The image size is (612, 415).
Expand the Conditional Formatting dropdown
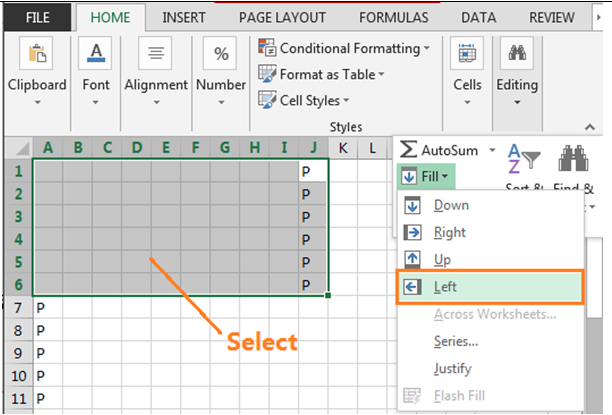tap(343, 48)
